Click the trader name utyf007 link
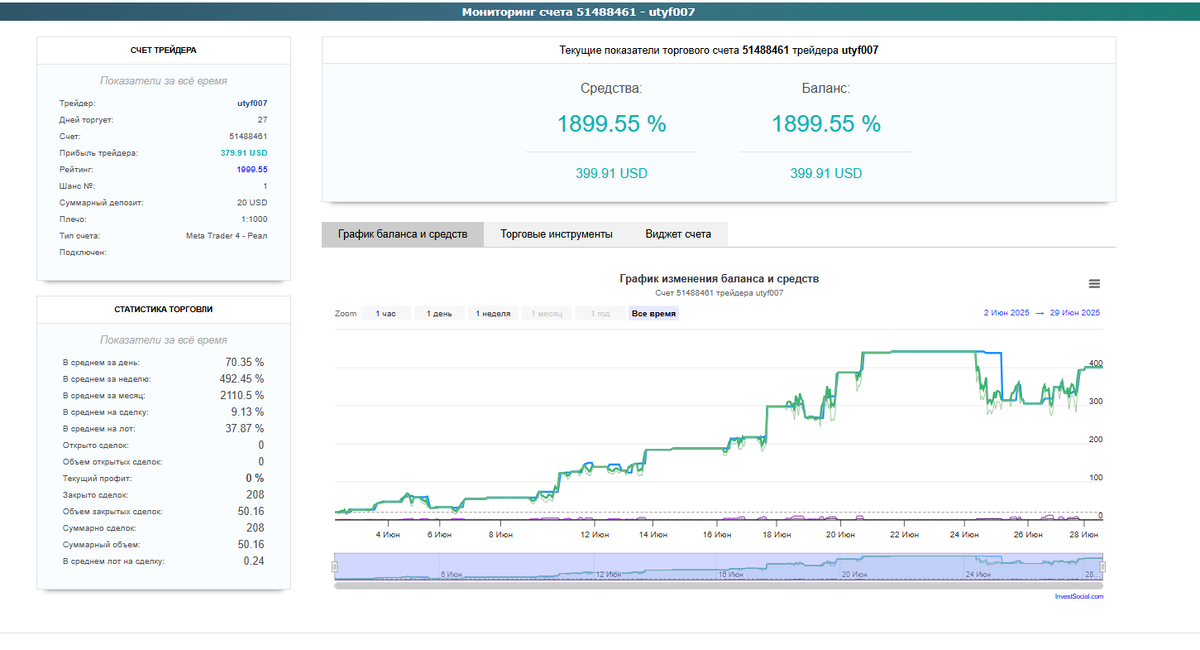This screenshot has width=1200, height=650. click(x=251, y=102)
